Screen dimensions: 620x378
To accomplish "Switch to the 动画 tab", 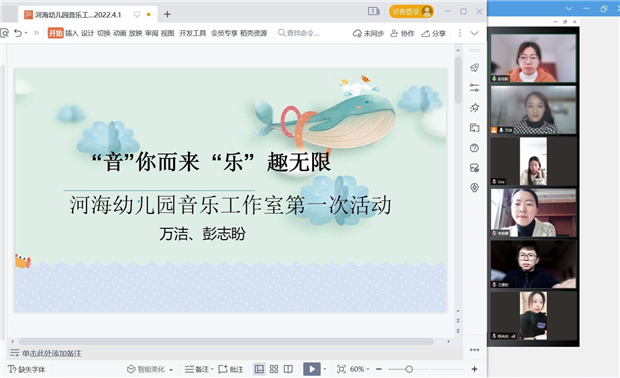I will tap(119, 33).
